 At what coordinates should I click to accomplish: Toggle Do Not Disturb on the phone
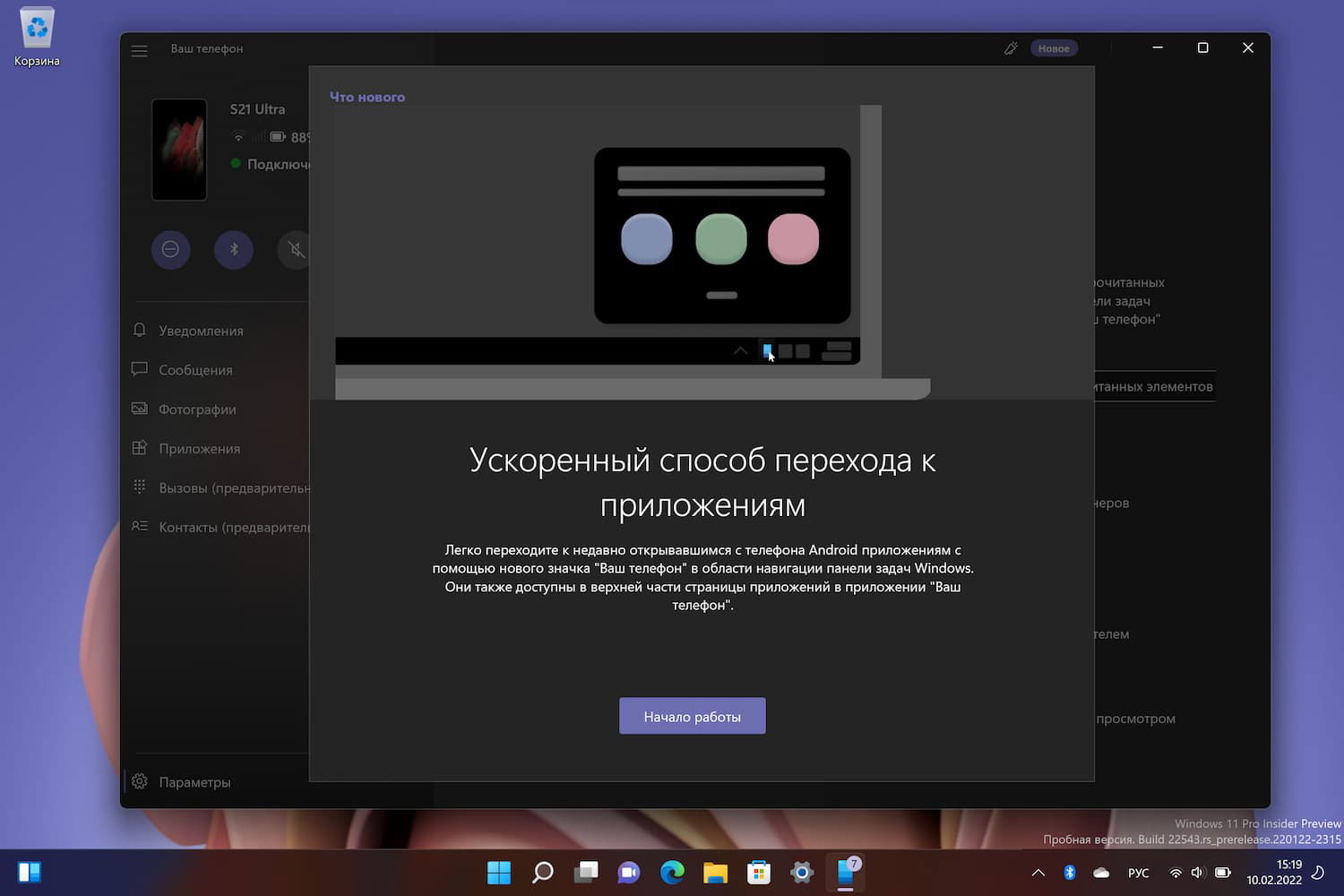coord(170,249)
